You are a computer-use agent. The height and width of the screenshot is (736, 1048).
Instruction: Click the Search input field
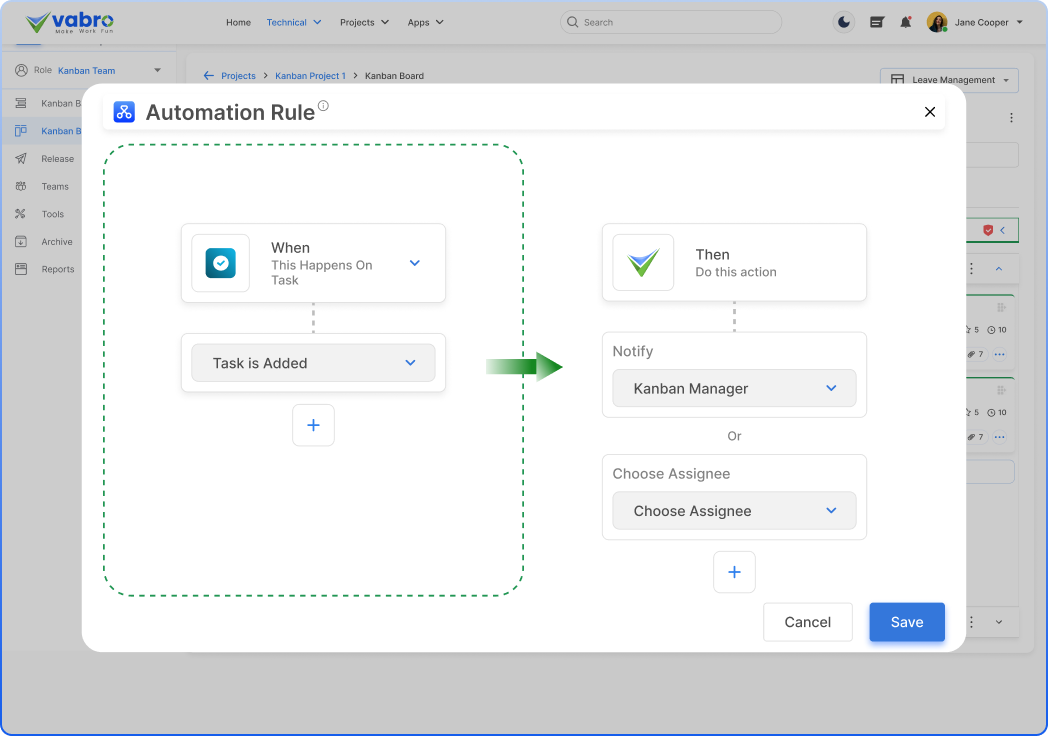(x=670, y=22)
